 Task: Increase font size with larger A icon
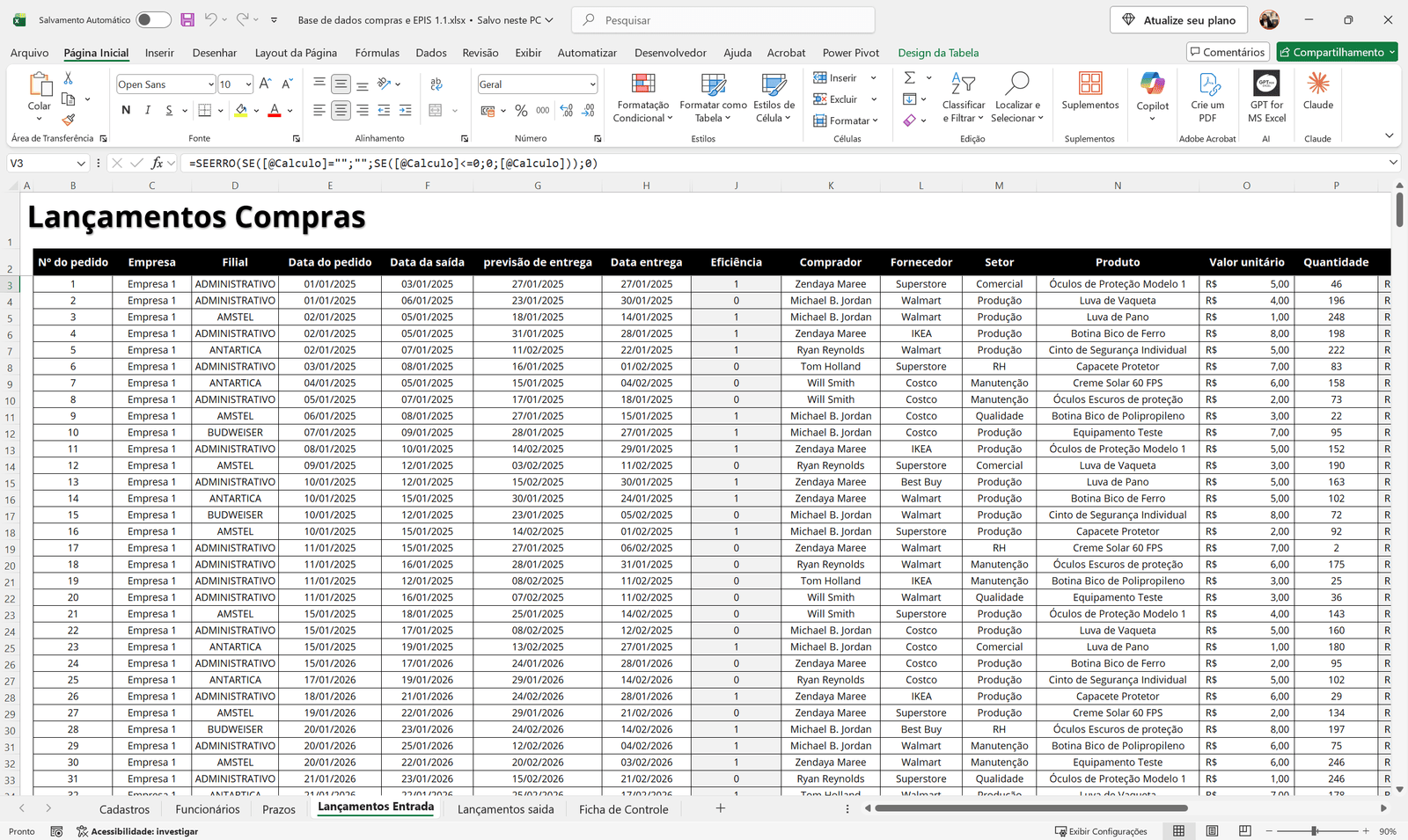(x=265, y=84)
